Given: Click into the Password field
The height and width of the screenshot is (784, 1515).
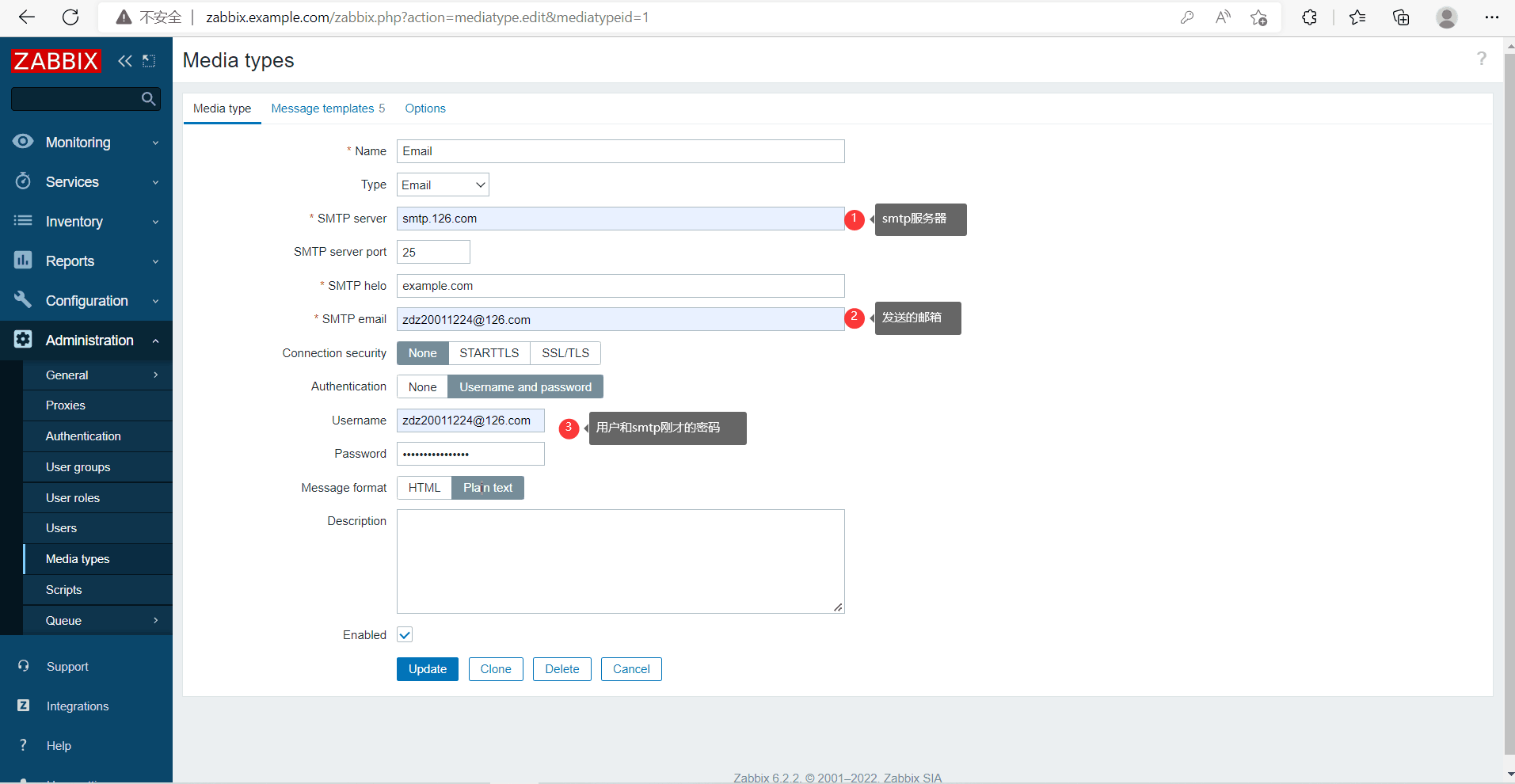Looking at the screenshot, I should pyautogui.click(x=470, y=454).
